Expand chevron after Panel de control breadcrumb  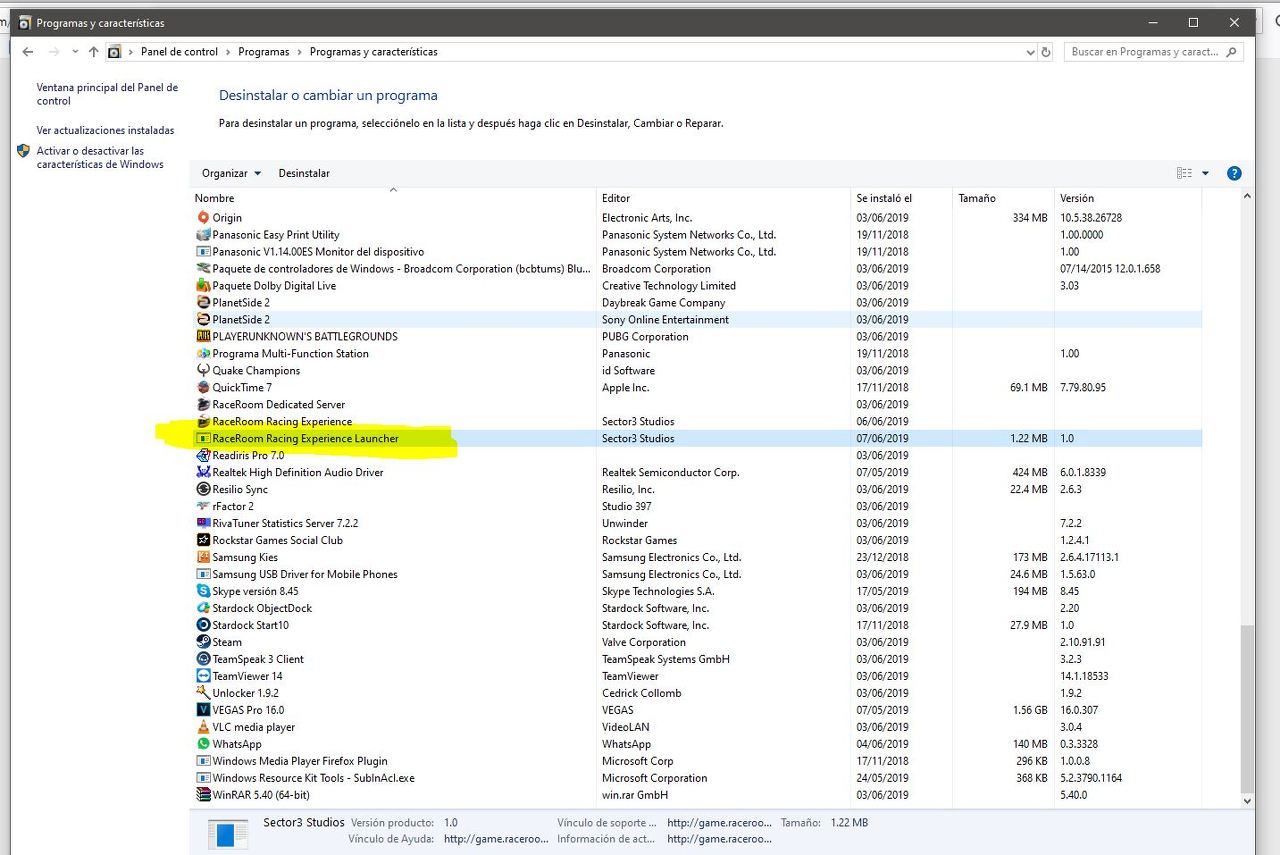coord(228,52)
